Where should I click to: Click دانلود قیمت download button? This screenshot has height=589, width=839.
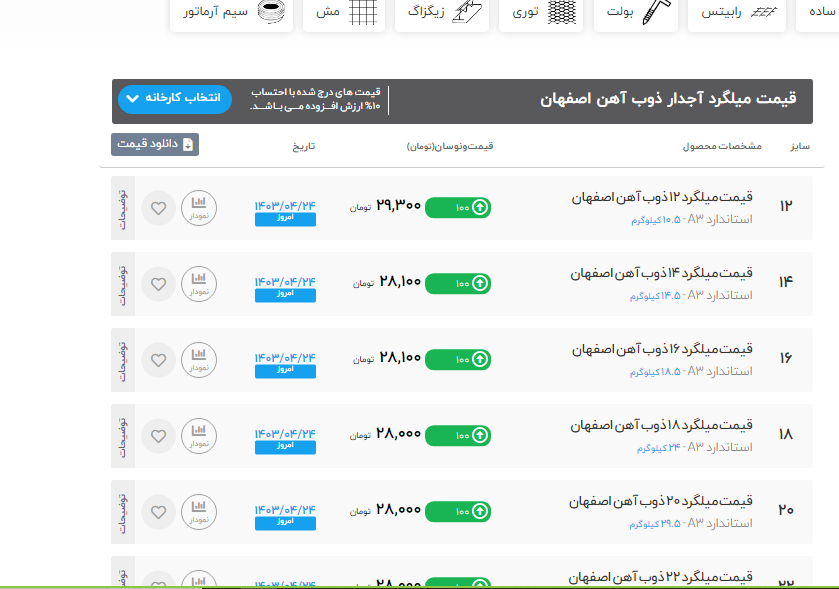click(155, 144)
